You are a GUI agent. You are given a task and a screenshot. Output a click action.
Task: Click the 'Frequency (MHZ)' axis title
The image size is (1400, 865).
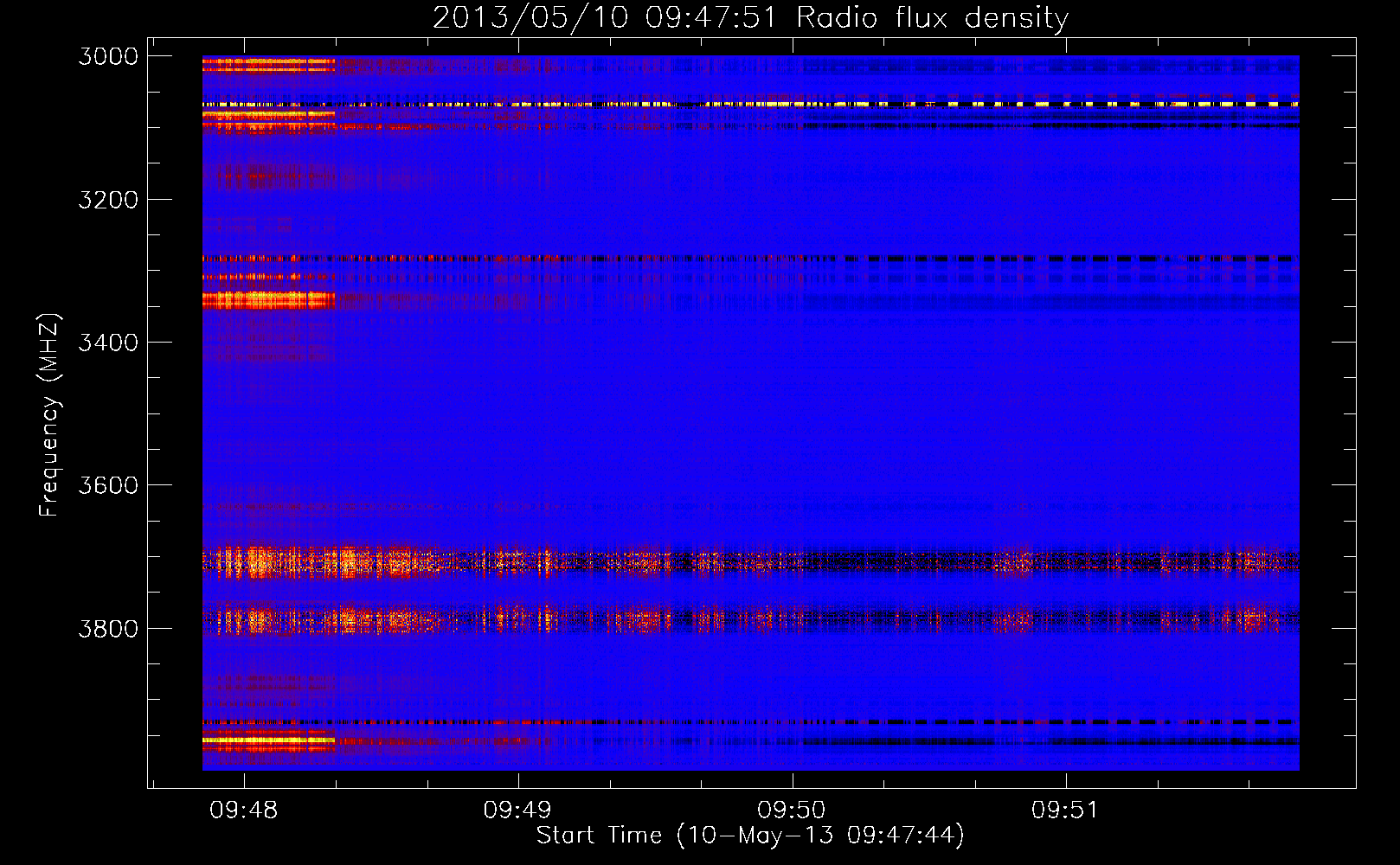[x=50, y=415]
